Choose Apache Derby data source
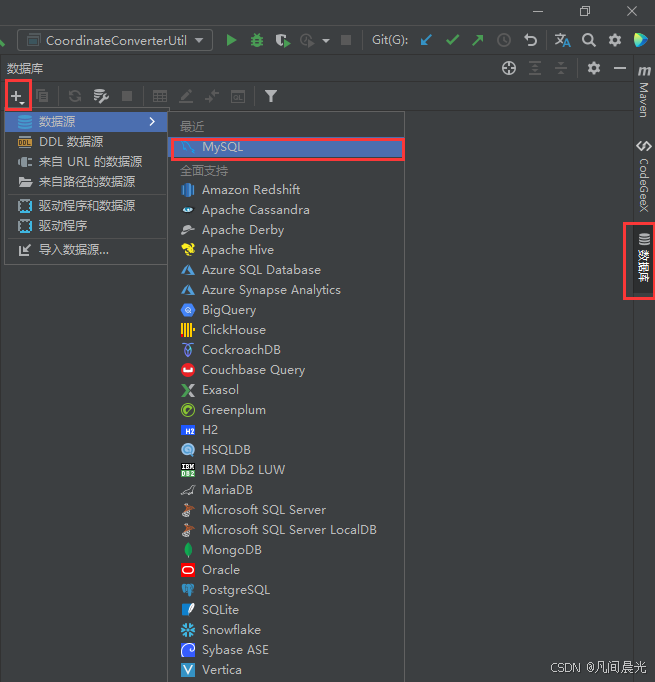 point(286,230)
